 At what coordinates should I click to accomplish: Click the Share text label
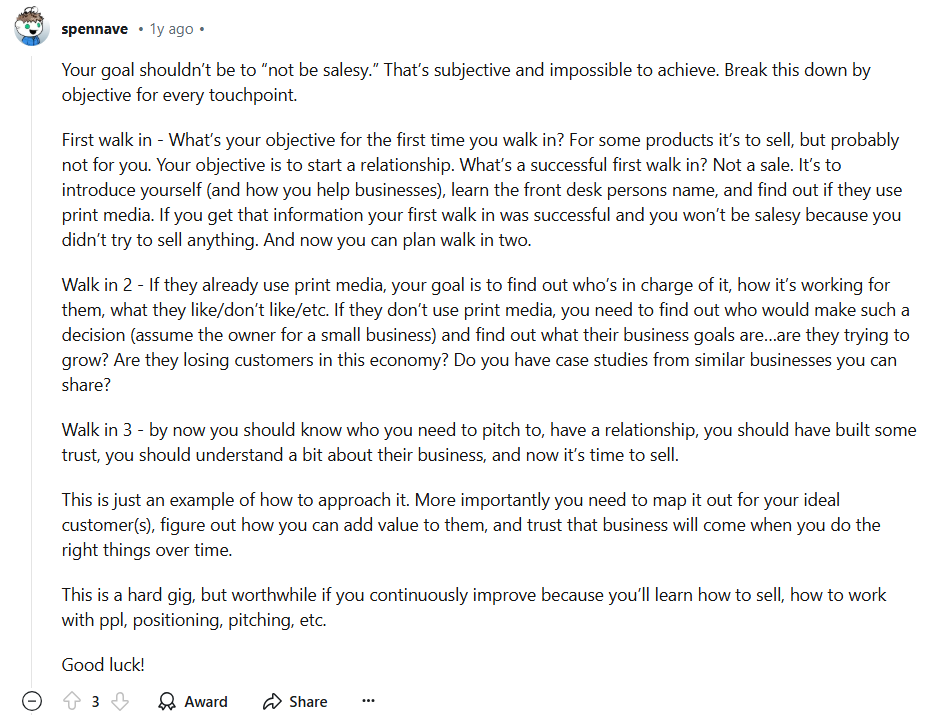click(308, 702)
